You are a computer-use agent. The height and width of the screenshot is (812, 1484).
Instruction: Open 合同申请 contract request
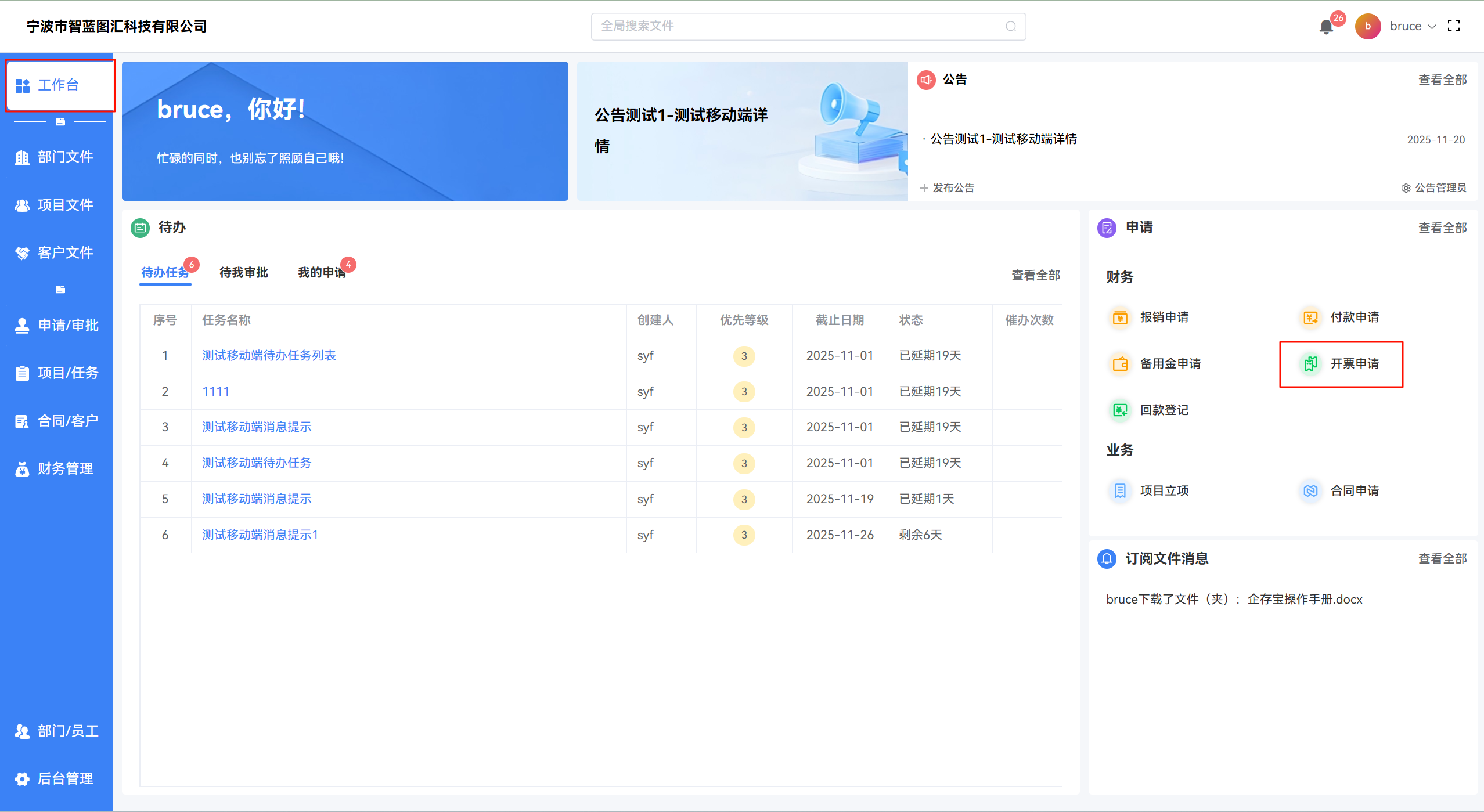pyautogui.click(x=1354, y=491)
